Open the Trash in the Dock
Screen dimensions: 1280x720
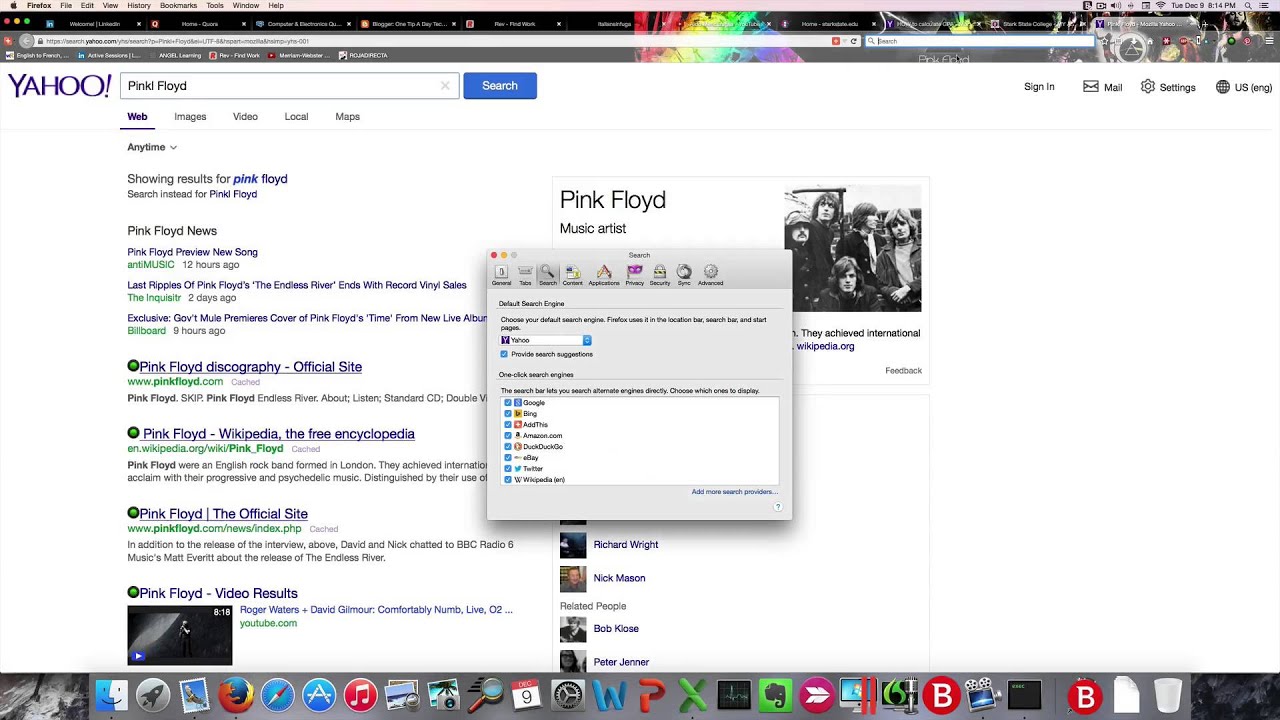[x=1167, y=695]
